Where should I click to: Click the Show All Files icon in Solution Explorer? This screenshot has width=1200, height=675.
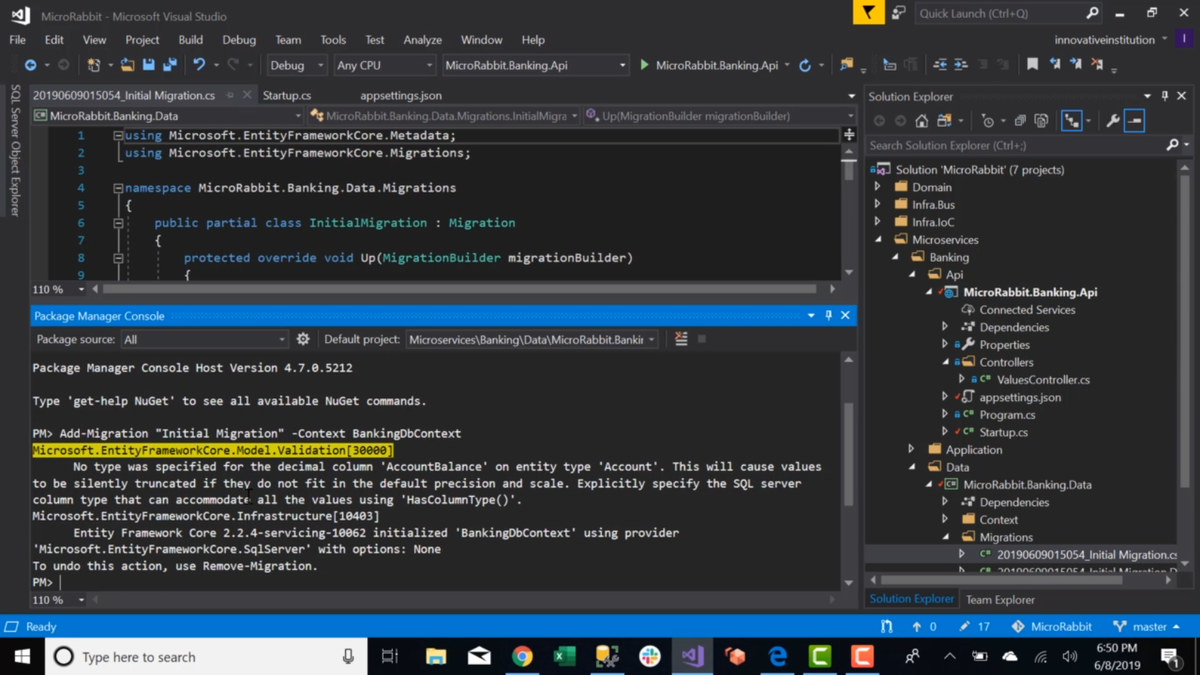(x=1041, y=121)
